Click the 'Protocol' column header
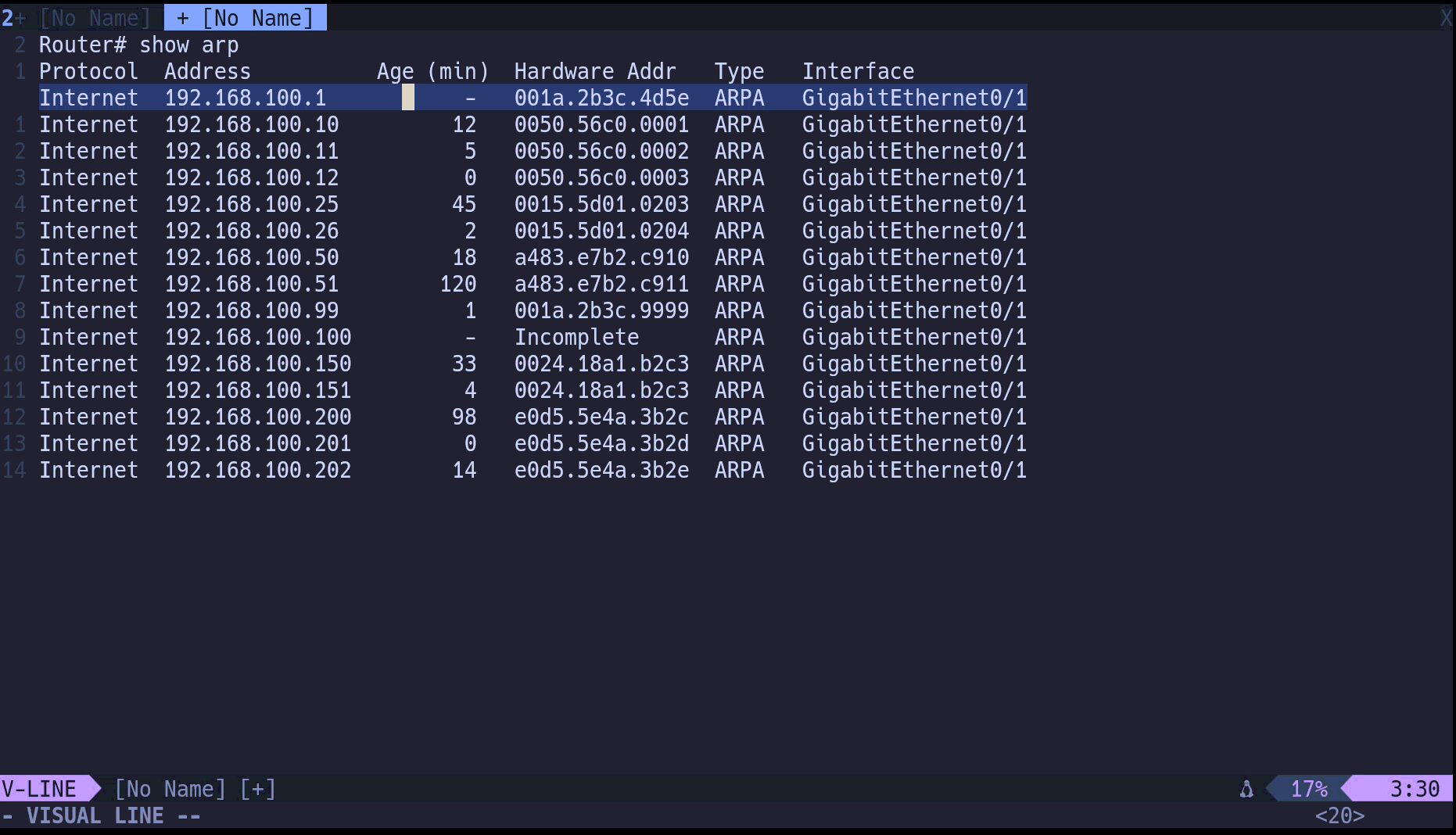The width and height of the screenshot is (1456, 835). click(x=89, y=71)
